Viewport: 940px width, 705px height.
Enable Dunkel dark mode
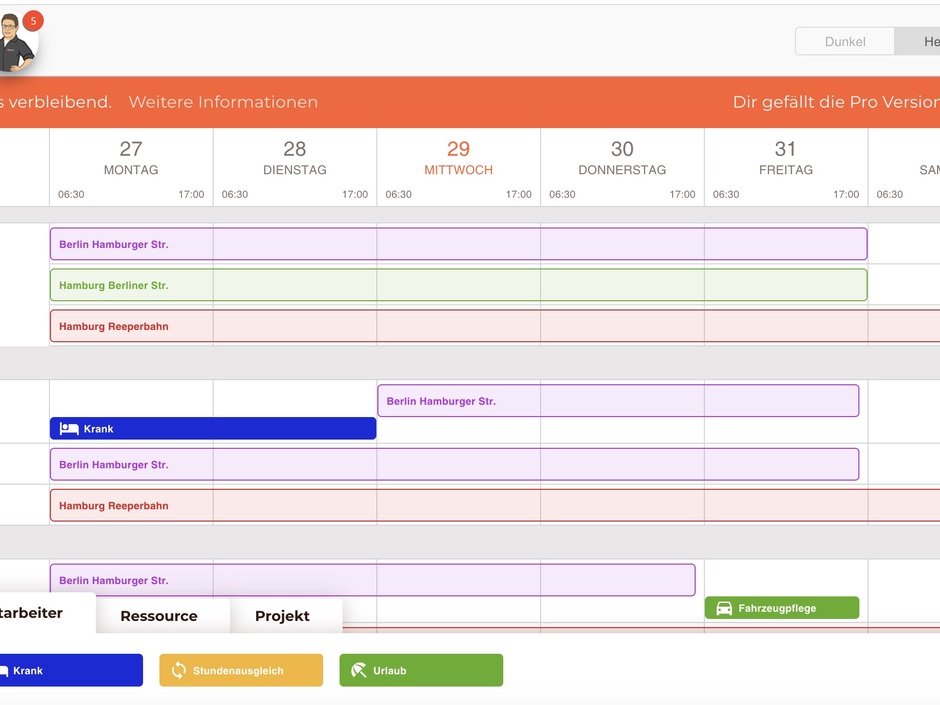coord(843,41)
